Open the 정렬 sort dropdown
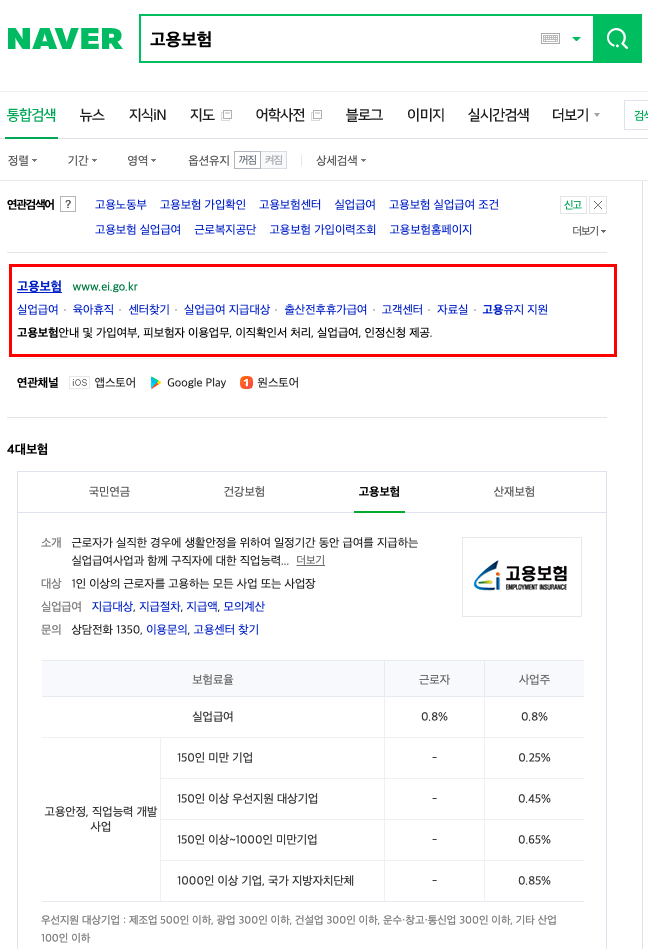The width and height of the screenshot is (648, 949). 22,160
